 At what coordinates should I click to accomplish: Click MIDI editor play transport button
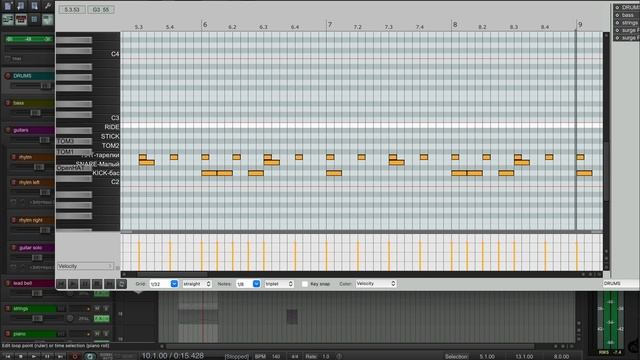73,284
